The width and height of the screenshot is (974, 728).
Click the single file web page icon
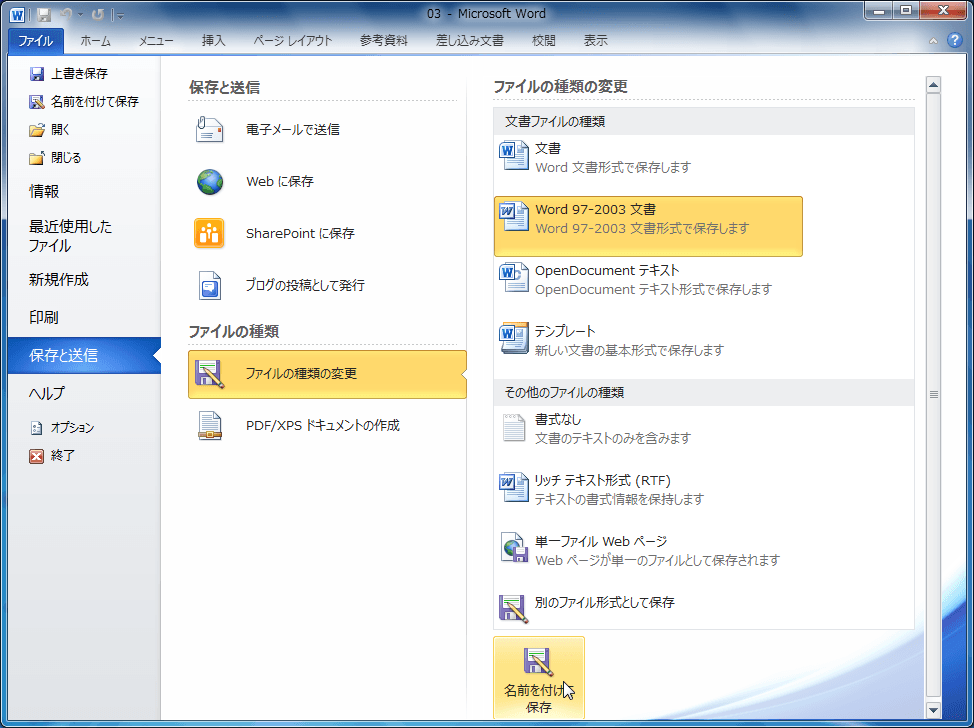point(515,548)
